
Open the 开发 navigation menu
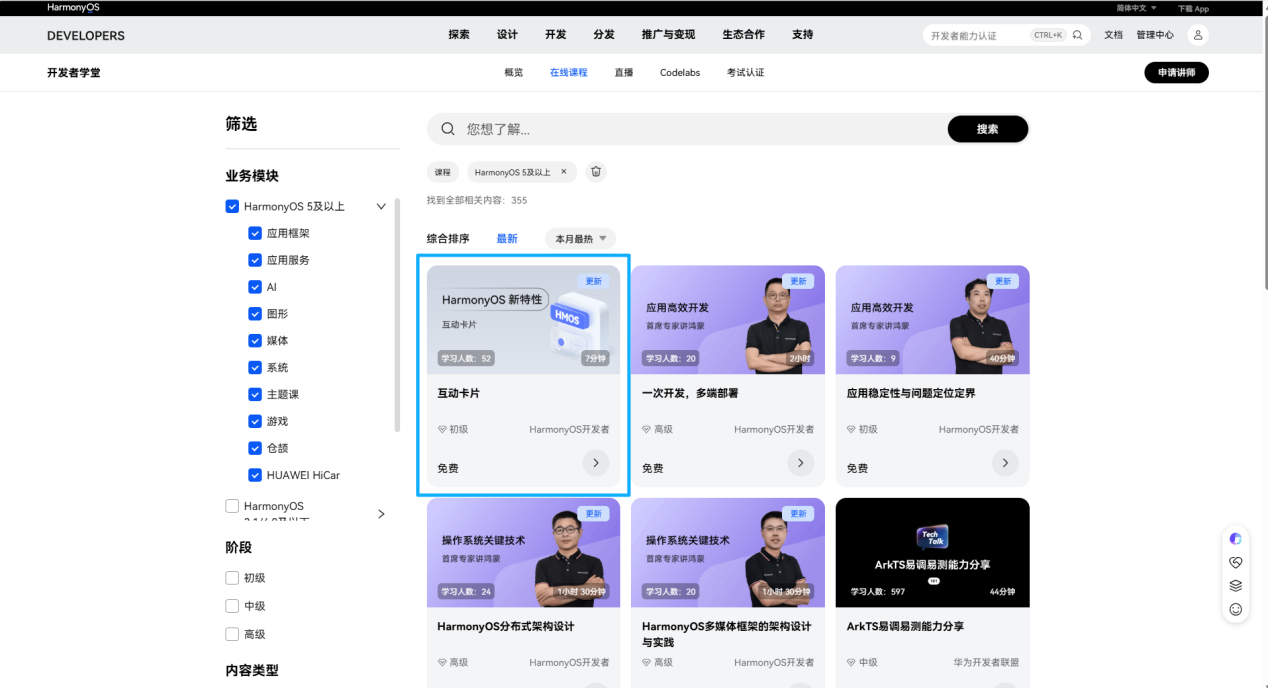tap(556, 35)
